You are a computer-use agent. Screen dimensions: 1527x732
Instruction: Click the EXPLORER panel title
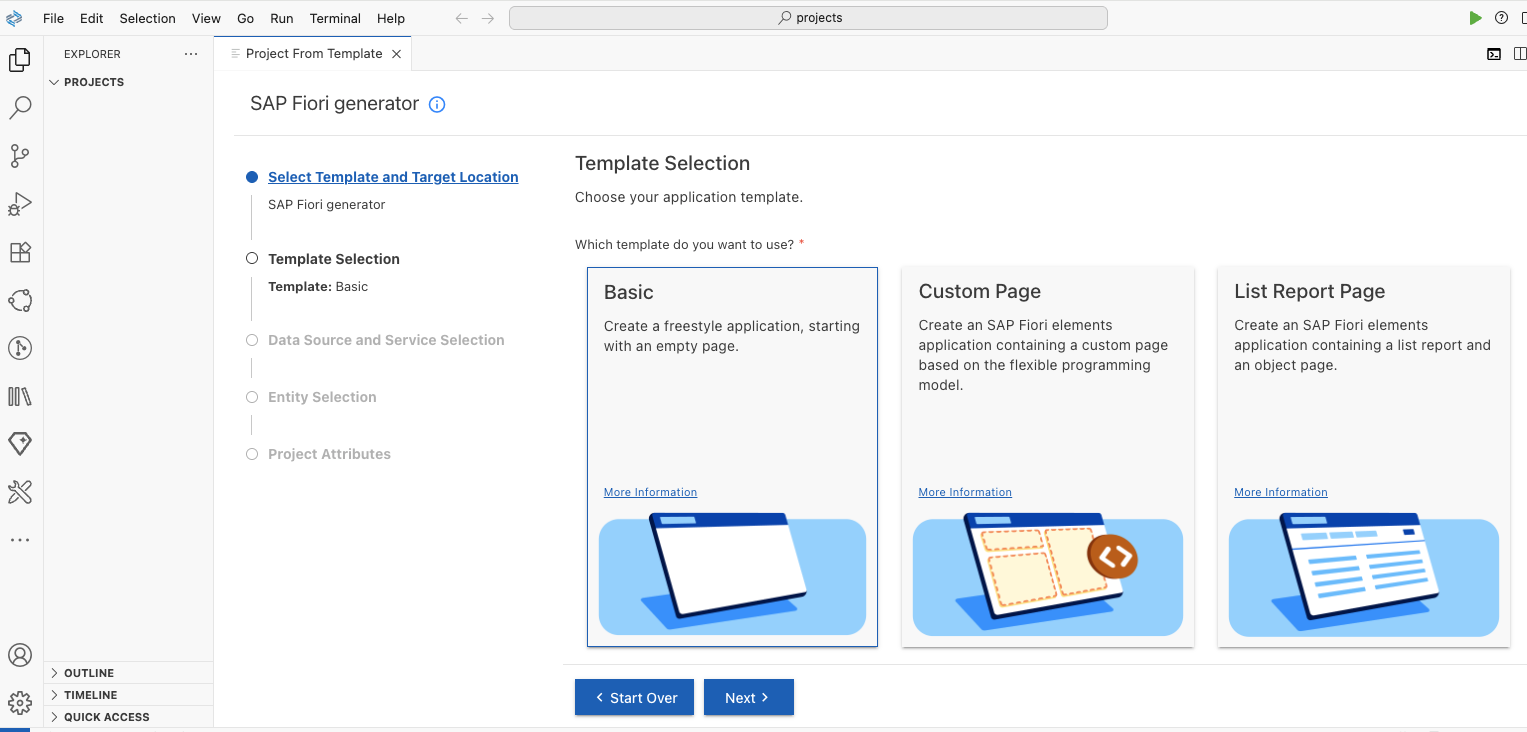[x=92, y=54]
